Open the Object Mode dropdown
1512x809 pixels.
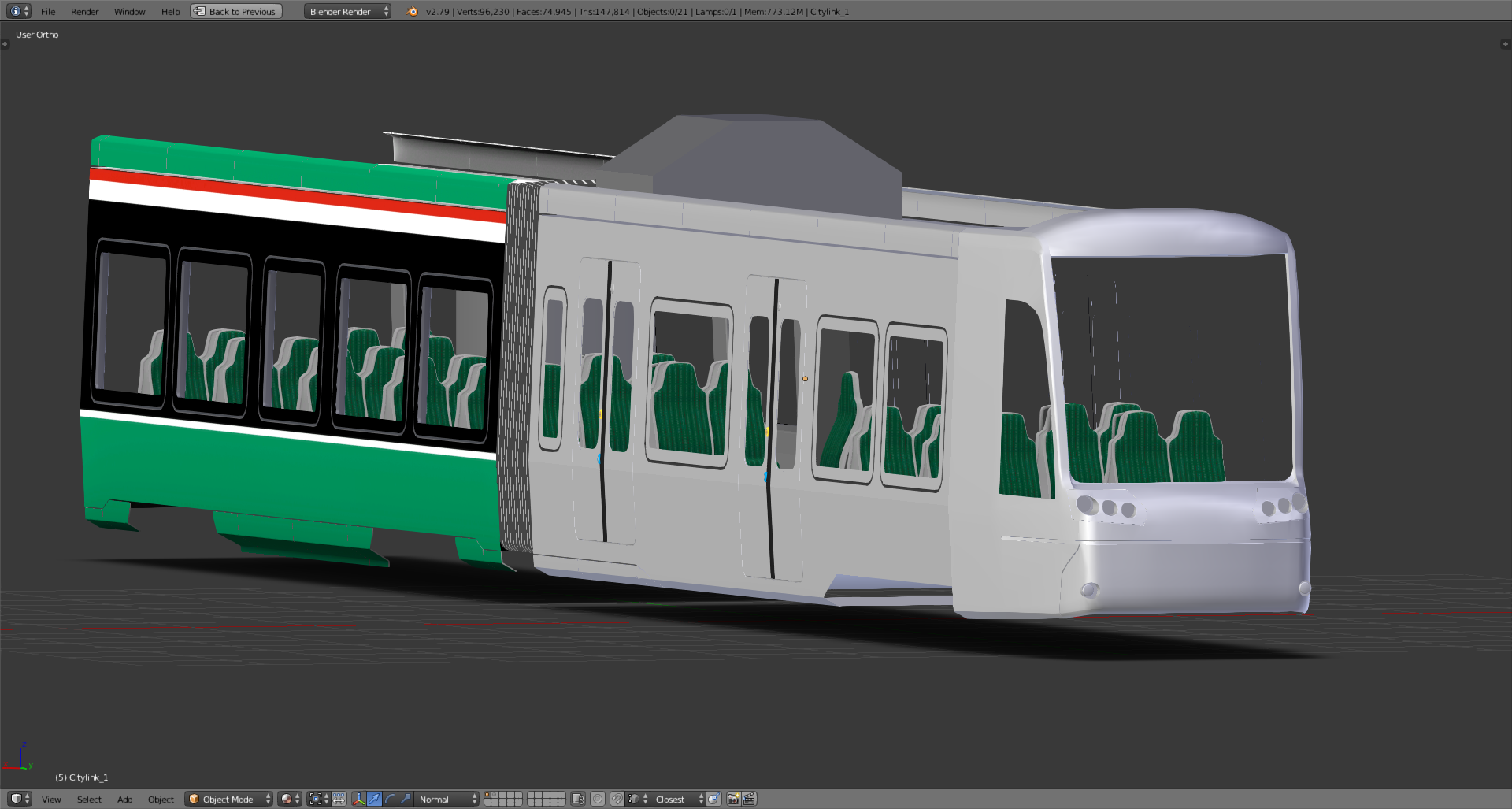[228, 799]
